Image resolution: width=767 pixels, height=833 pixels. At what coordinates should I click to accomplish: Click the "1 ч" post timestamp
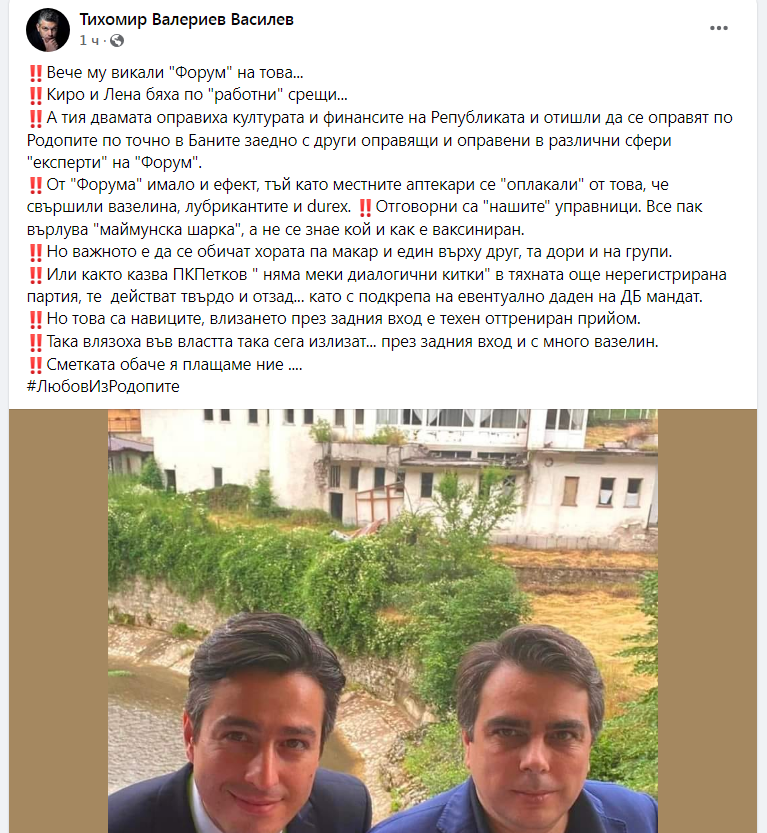click(89, 40)
